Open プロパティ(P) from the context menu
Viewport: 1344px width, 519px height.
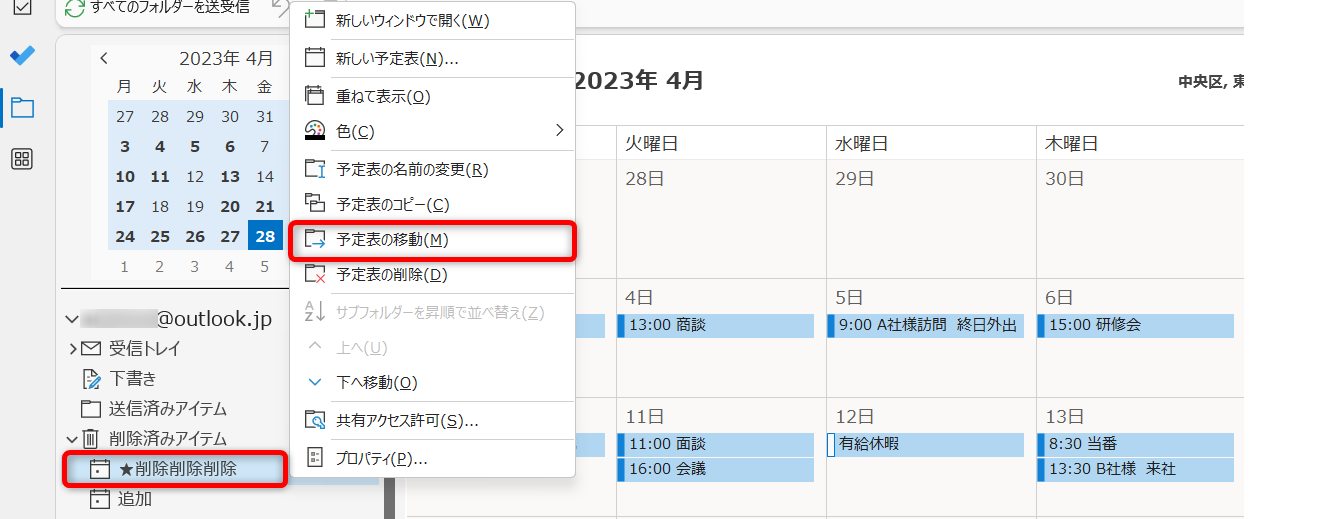[382, 459]
